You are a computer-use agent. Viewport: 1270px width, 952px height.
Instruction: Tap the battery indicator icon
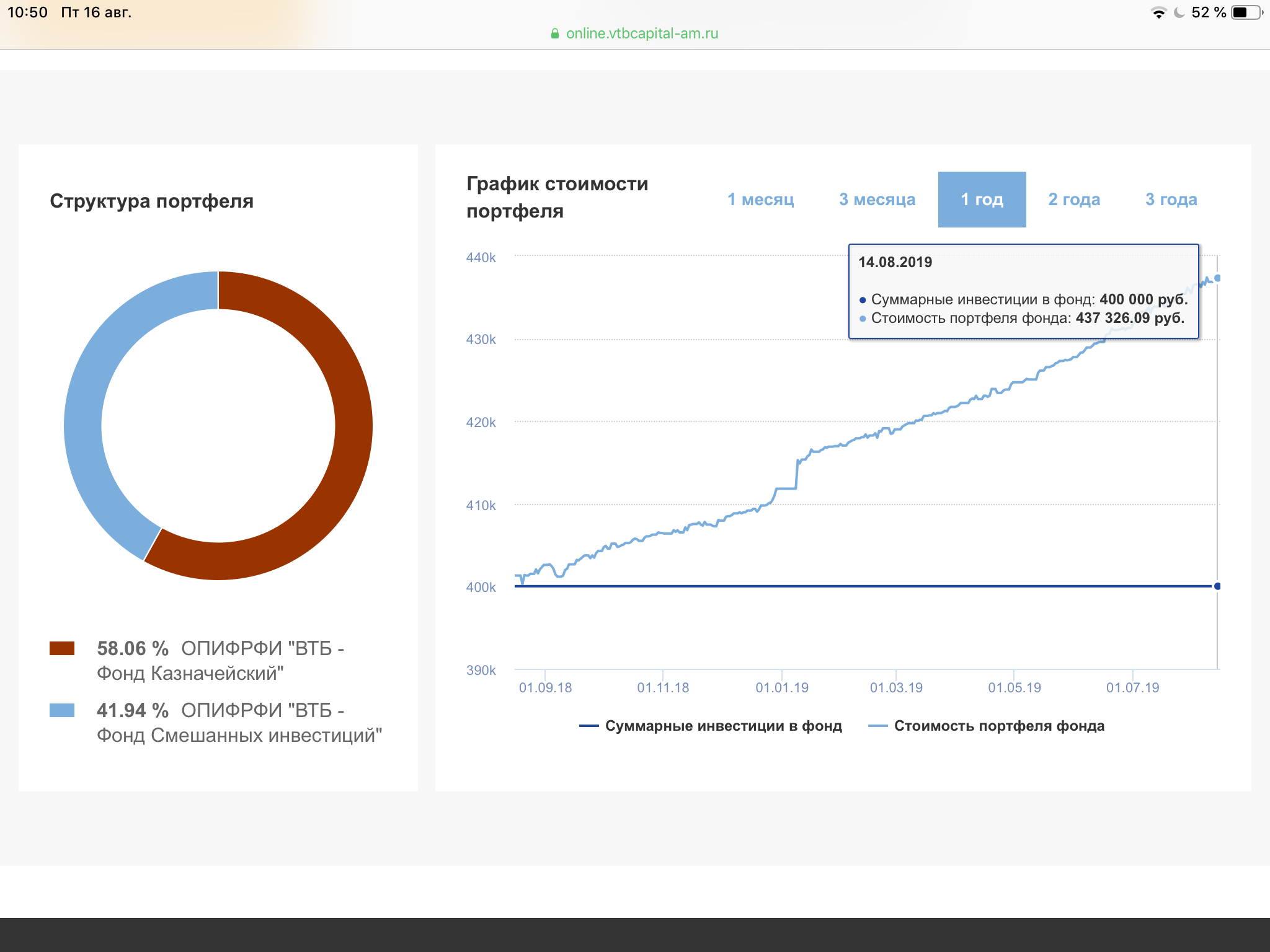pyautogui.click(x=1247, y=12)
